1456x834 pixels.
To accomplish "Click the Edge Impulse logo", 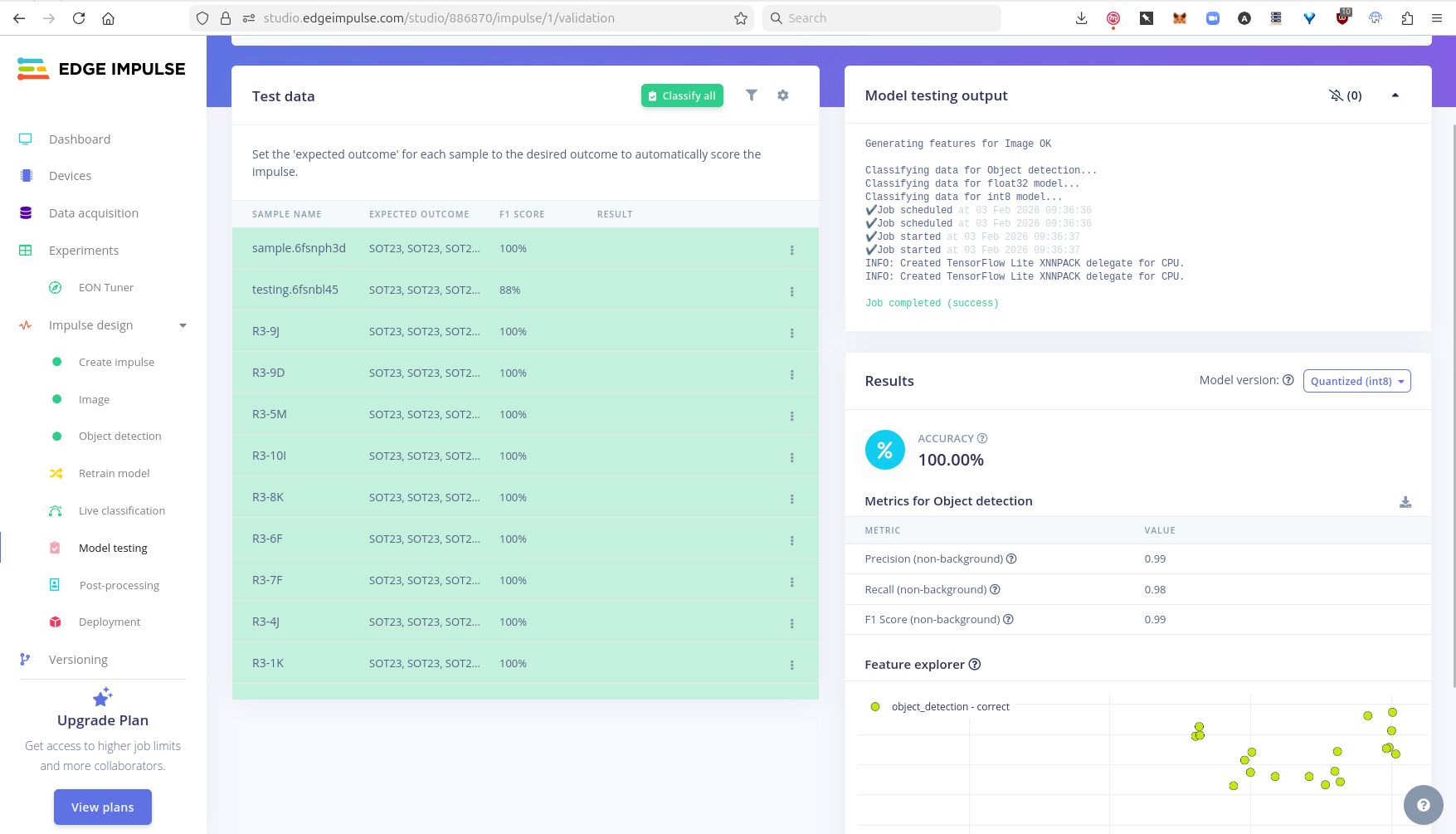I will point(101,69).
